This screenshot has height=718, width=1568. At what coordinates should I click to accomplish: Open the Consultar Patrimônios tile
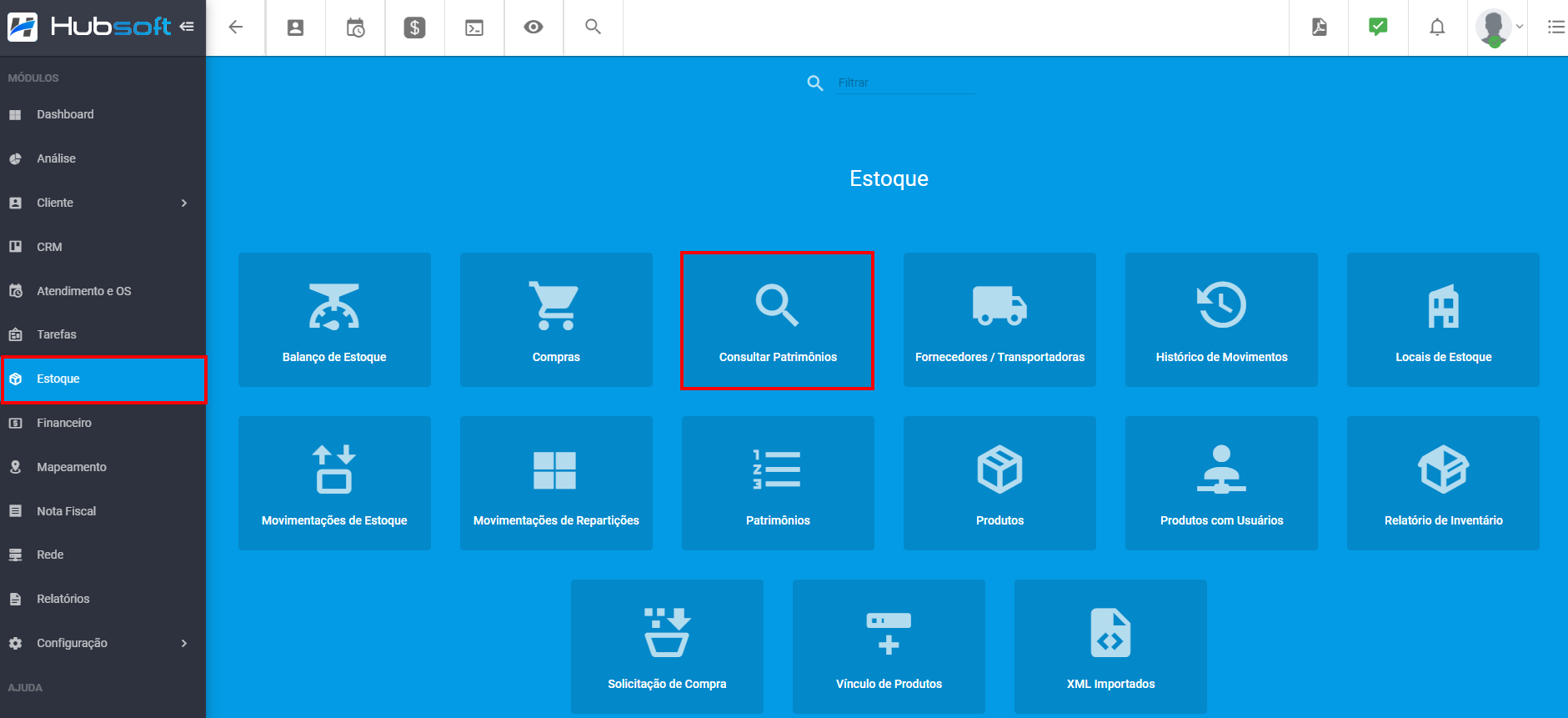778,319
